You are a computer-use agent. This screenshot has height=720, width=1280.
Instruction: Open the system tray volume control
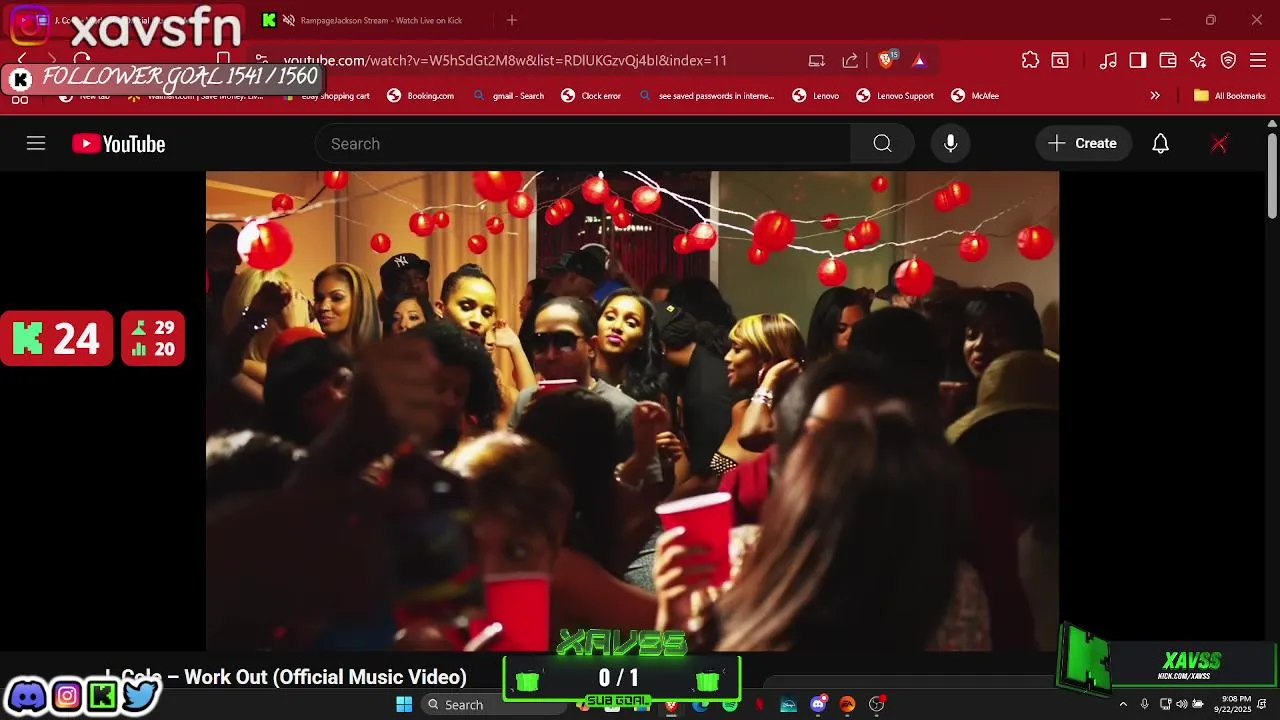(1181, 705)
